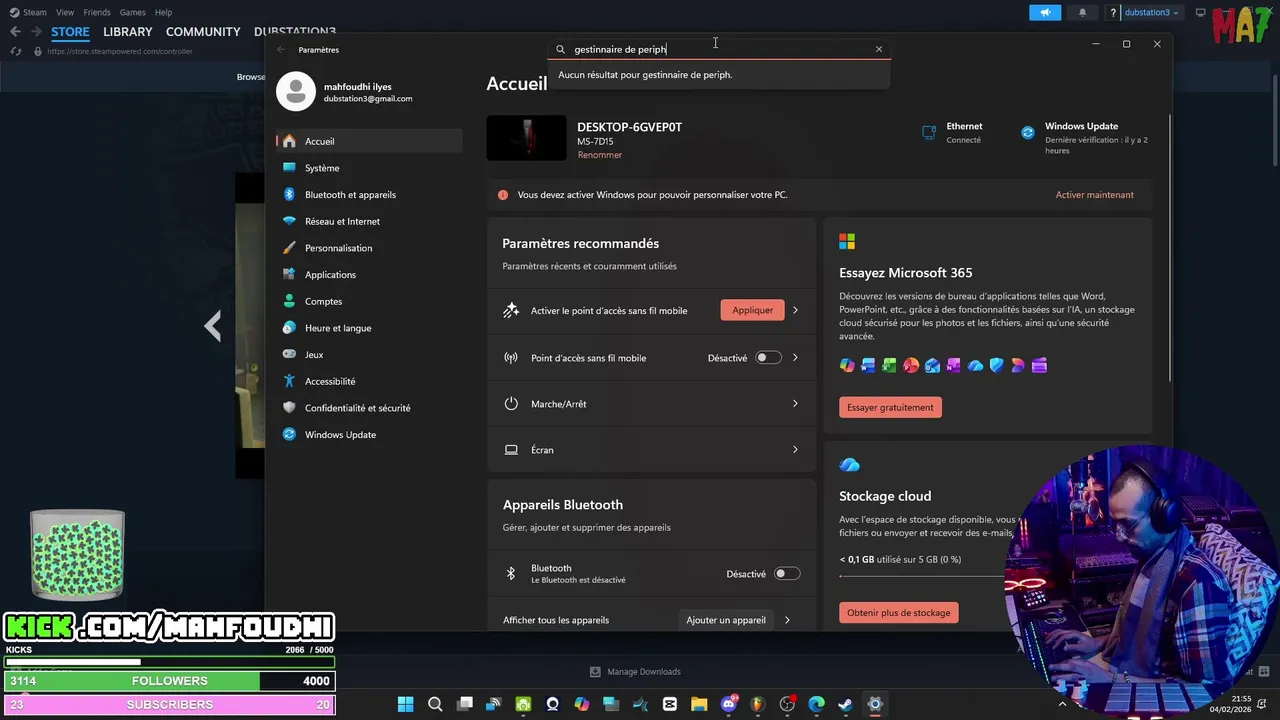This screenshot has height=720, width=1280.
Task: Click the Microsoft logo icon in 365 card
Action: [847, 241]
